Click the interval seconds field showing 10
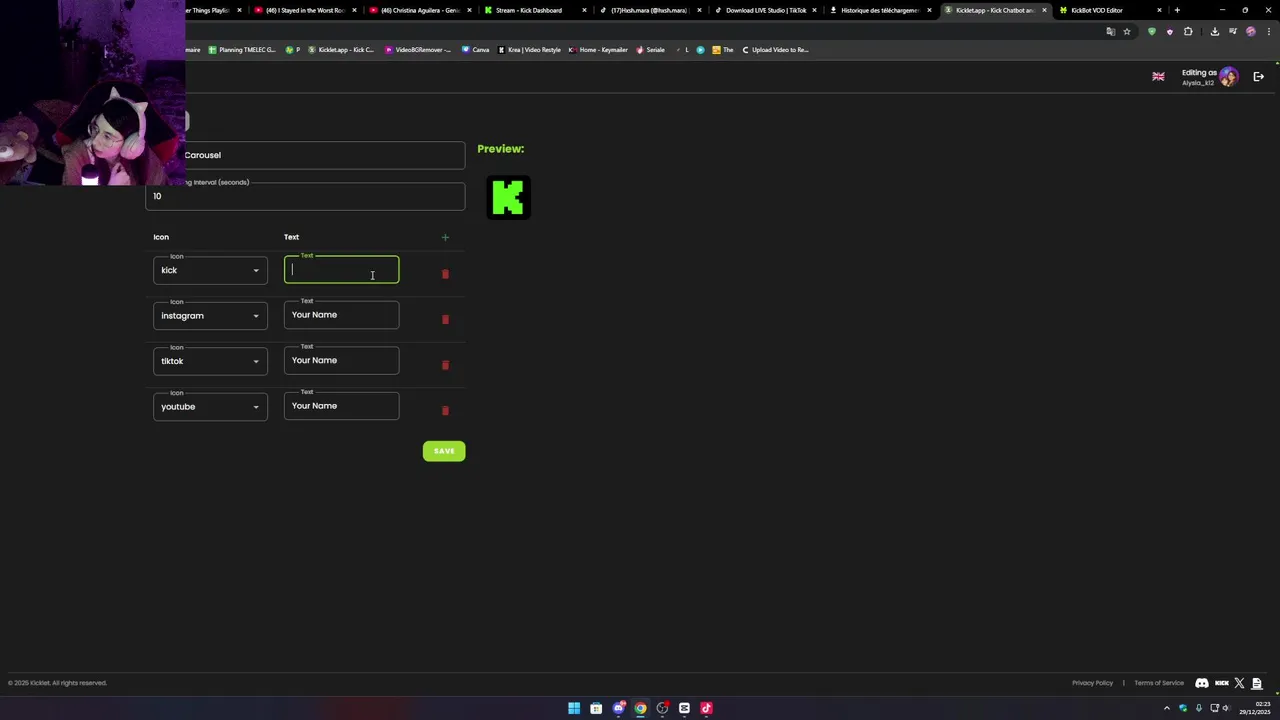Screen dimensions: 1280x720 [305, 196]
